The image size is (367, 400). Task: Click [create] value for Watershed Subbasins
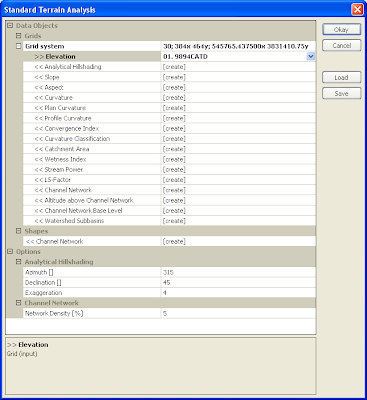(x=174, y=221)
